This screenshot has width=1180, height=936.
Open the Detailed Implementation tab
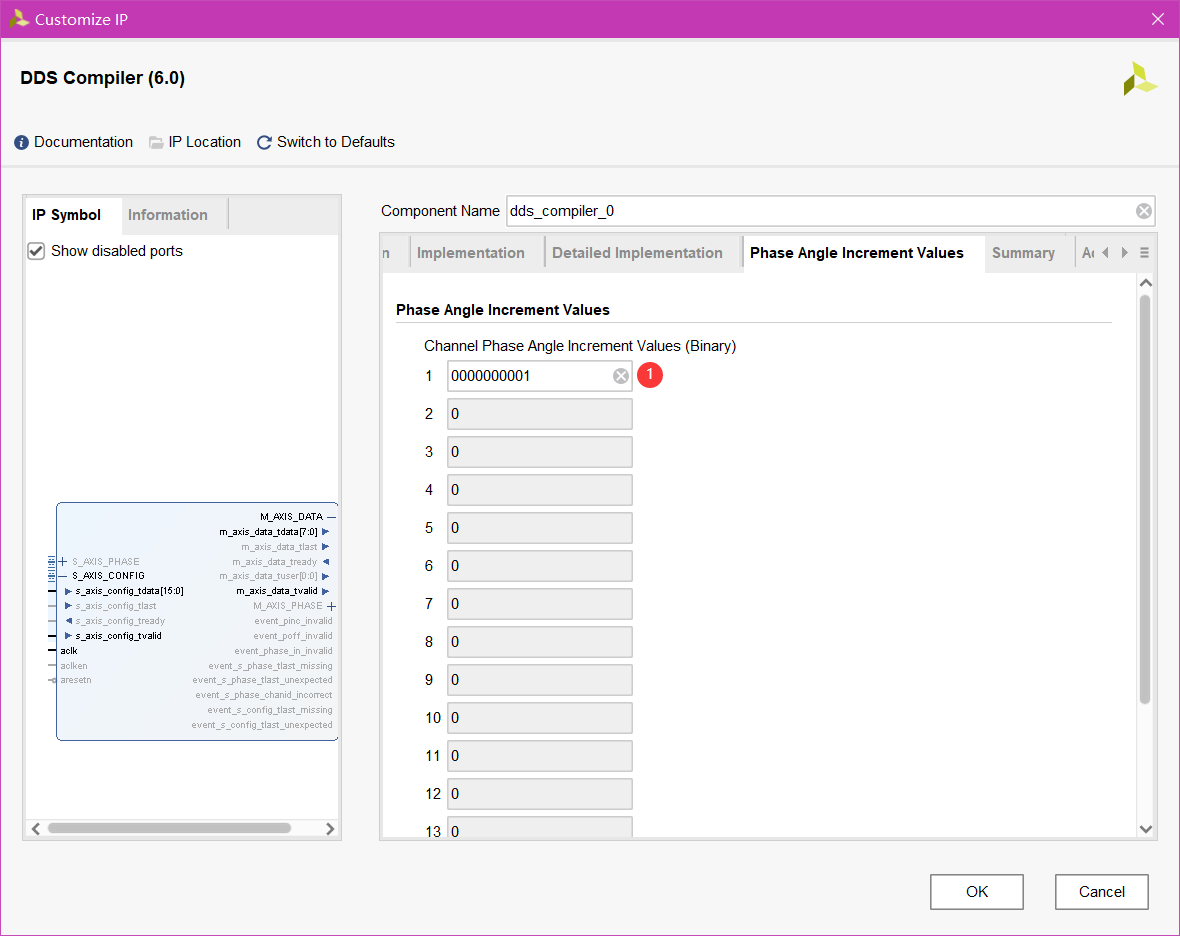click(637, 253)
